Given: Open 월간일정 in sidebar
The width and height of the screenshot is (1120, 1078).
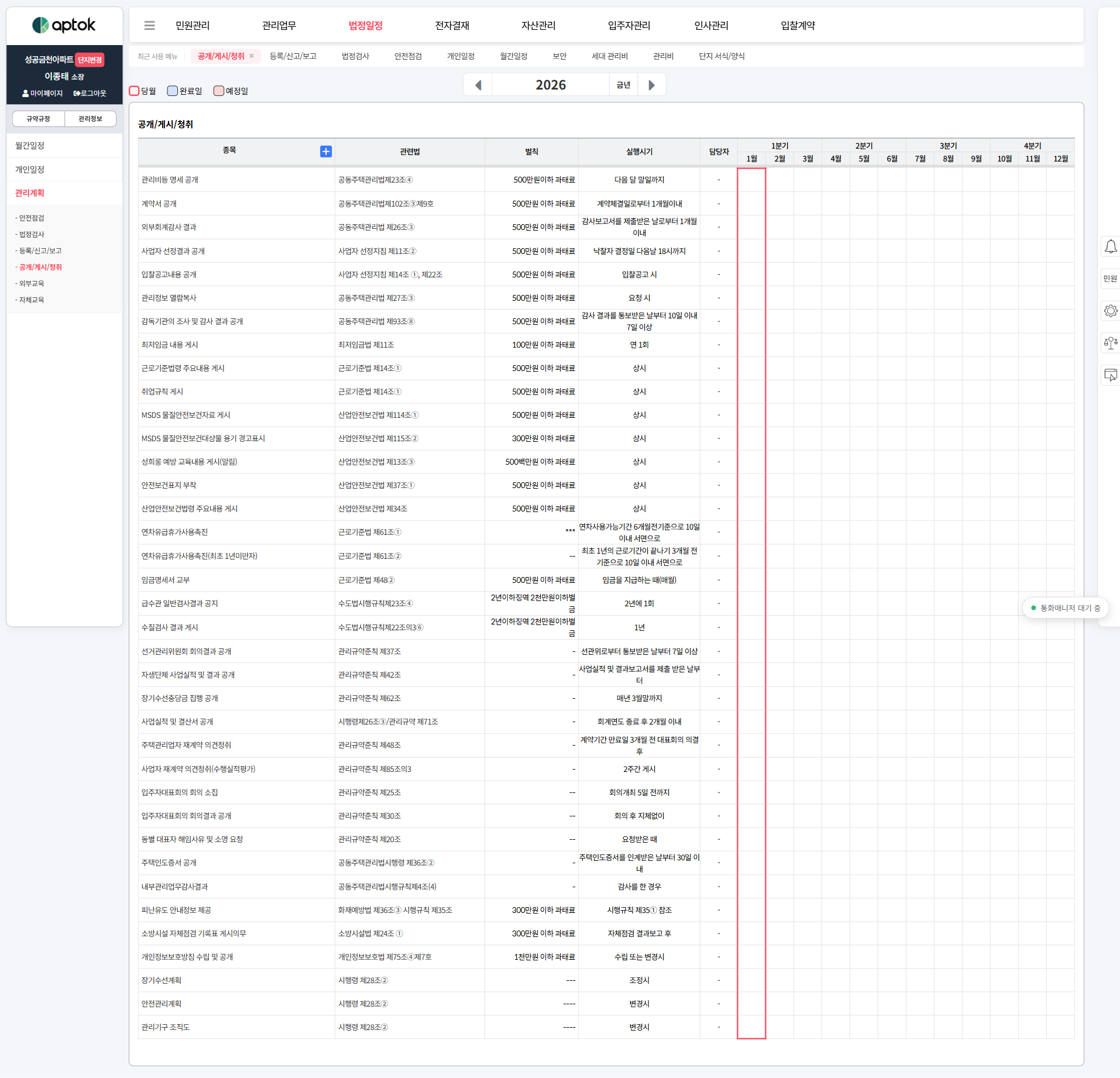Looking at the screenshot, I should coord(64,146).
